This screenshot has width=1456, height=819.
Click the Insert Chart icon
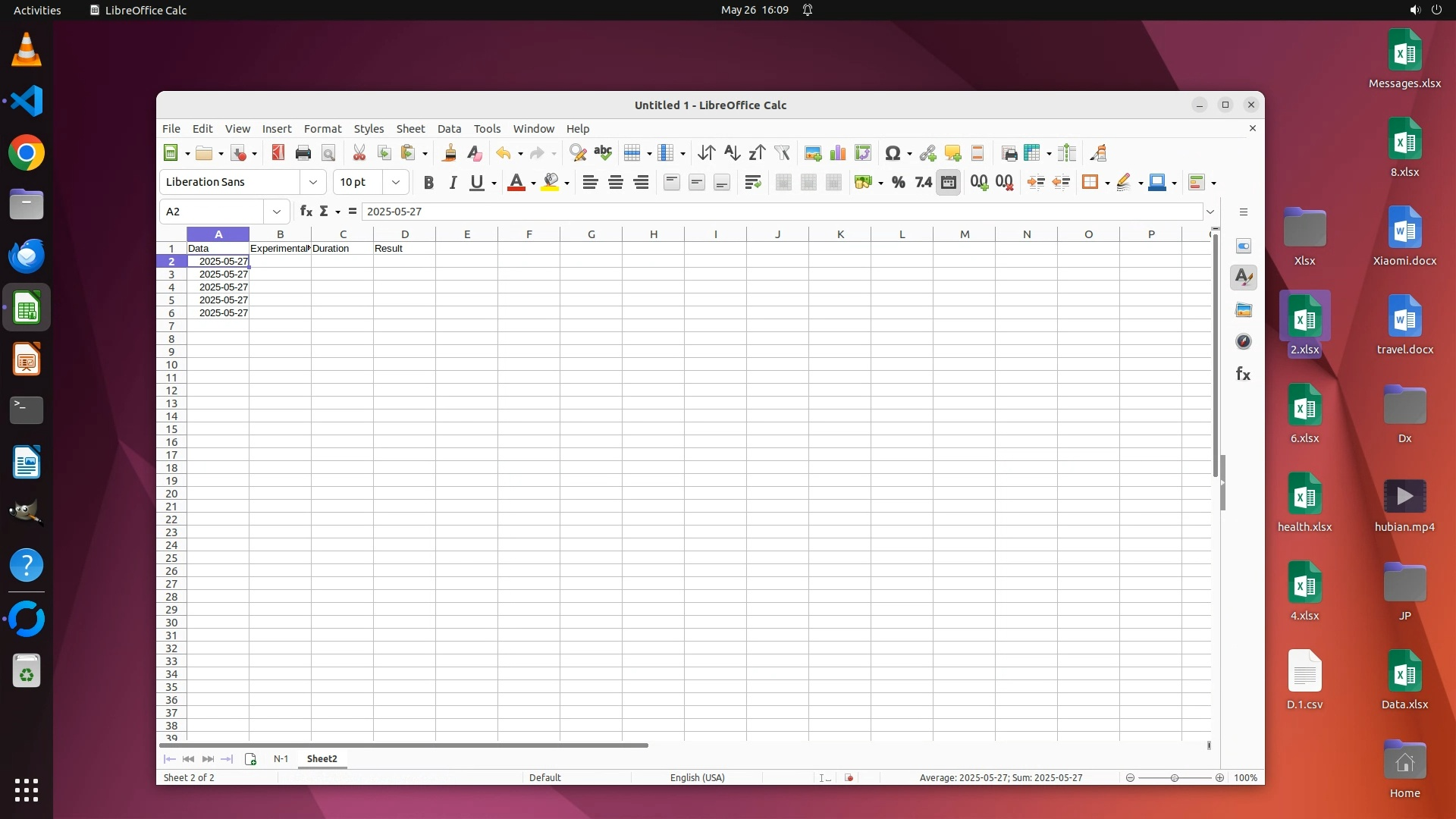tap(838, 153)
